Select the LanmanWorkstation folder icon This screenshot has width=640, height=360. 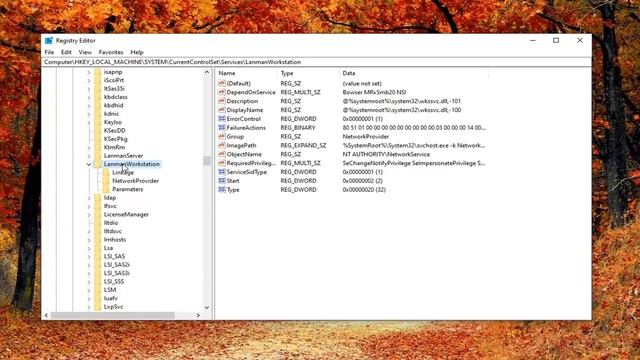point(98,164)
